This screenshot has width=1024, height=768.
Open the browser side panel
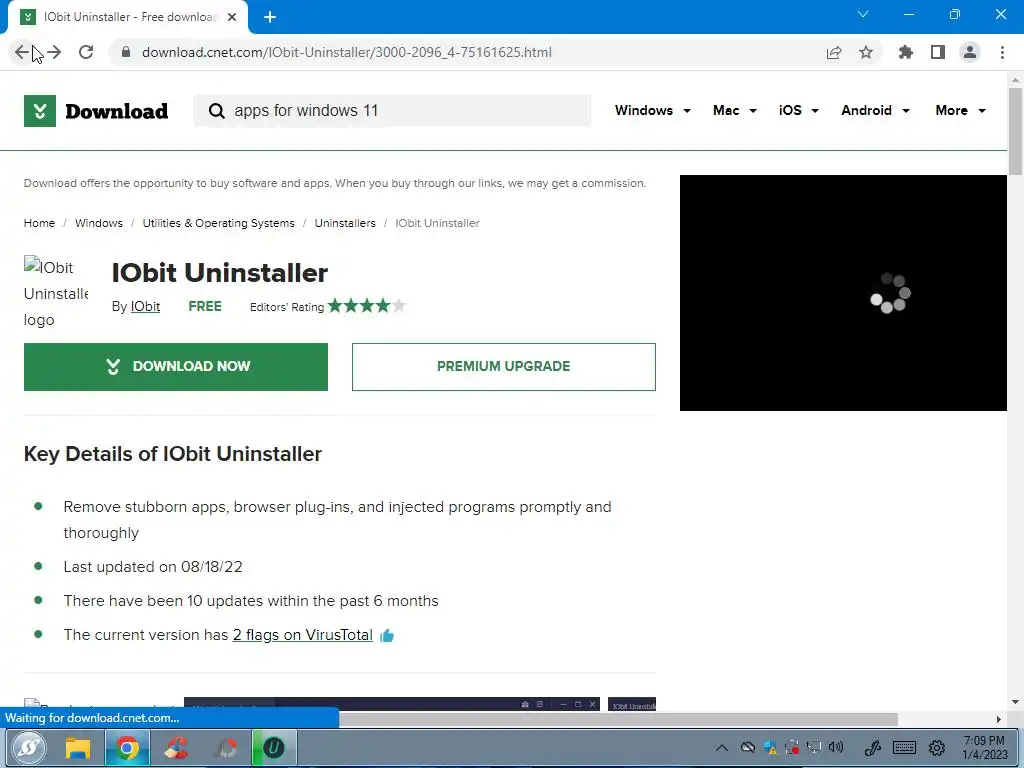pos(938,52)
